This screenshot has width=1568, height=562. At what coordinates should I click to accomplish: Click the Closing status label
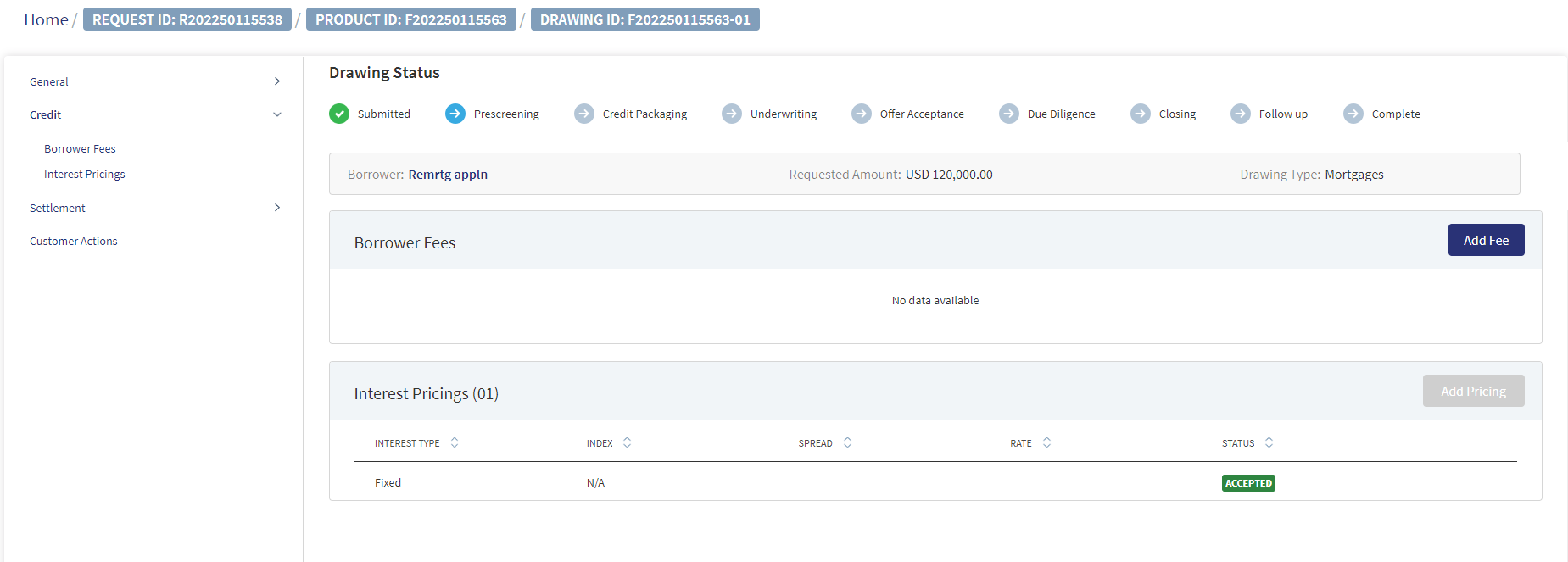pyautogui.click(x=1177, y=114)
